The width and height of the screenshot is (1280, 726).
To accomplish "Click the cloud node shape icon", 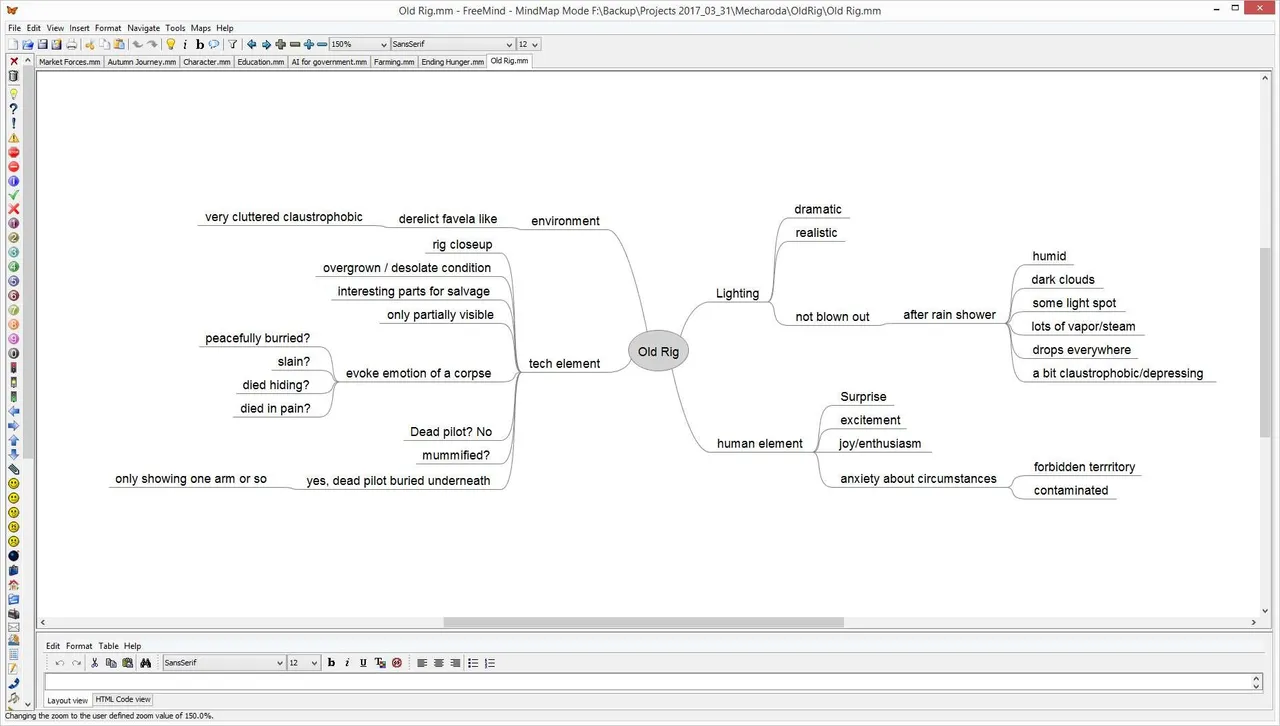I will pos(213,44).
